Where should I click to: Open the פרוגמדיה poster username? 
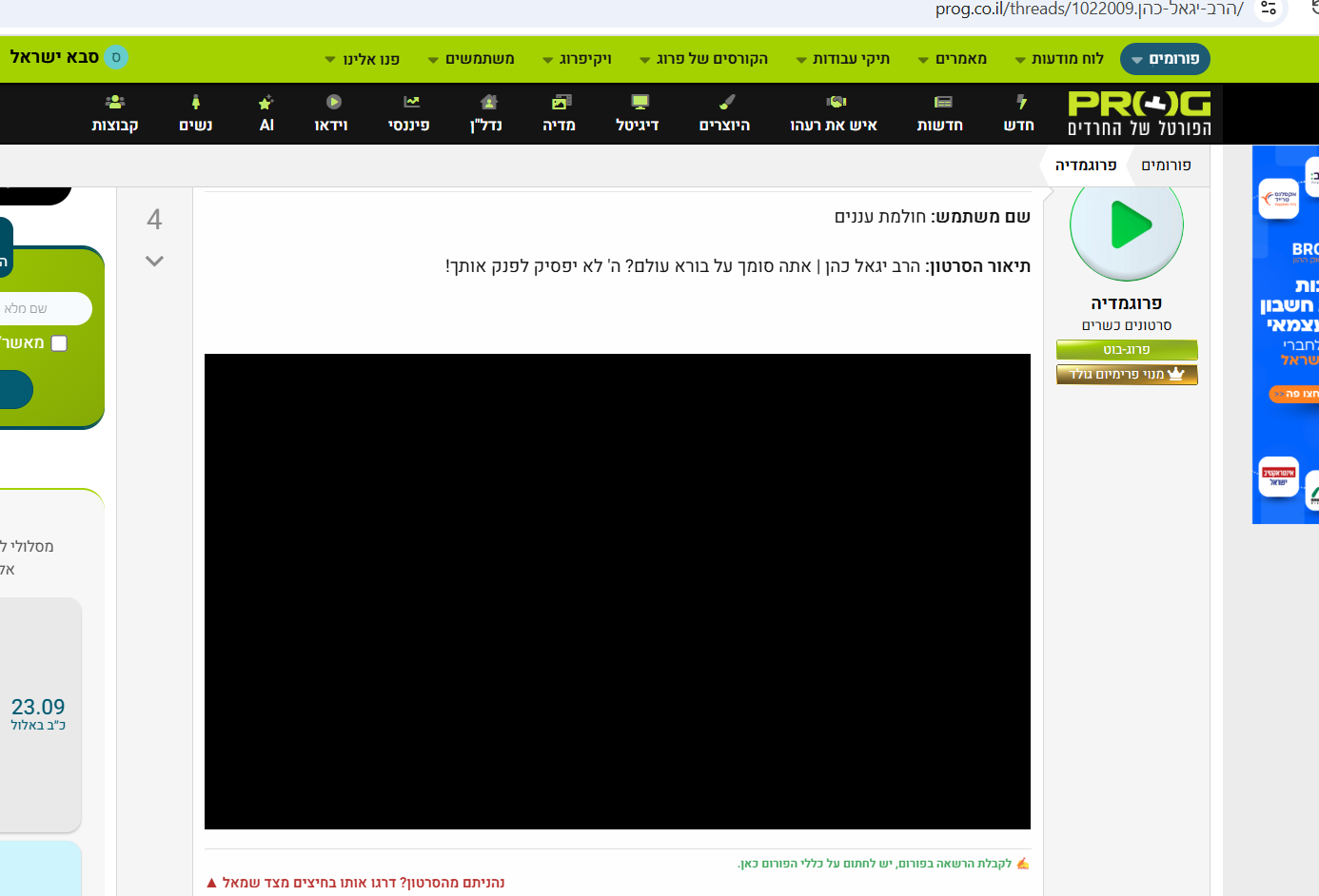[1127, 303]
